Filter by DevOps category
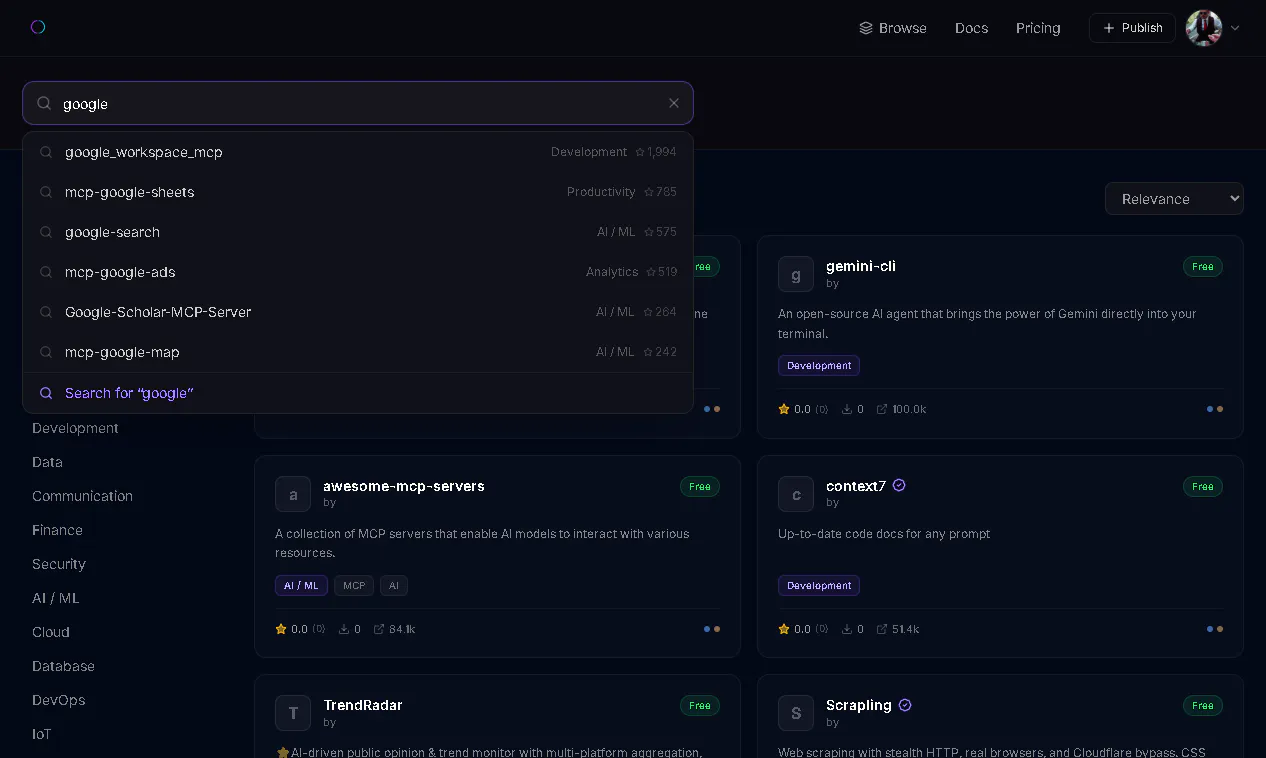Viewport: 1266px width, 758px height. [58, 700]
